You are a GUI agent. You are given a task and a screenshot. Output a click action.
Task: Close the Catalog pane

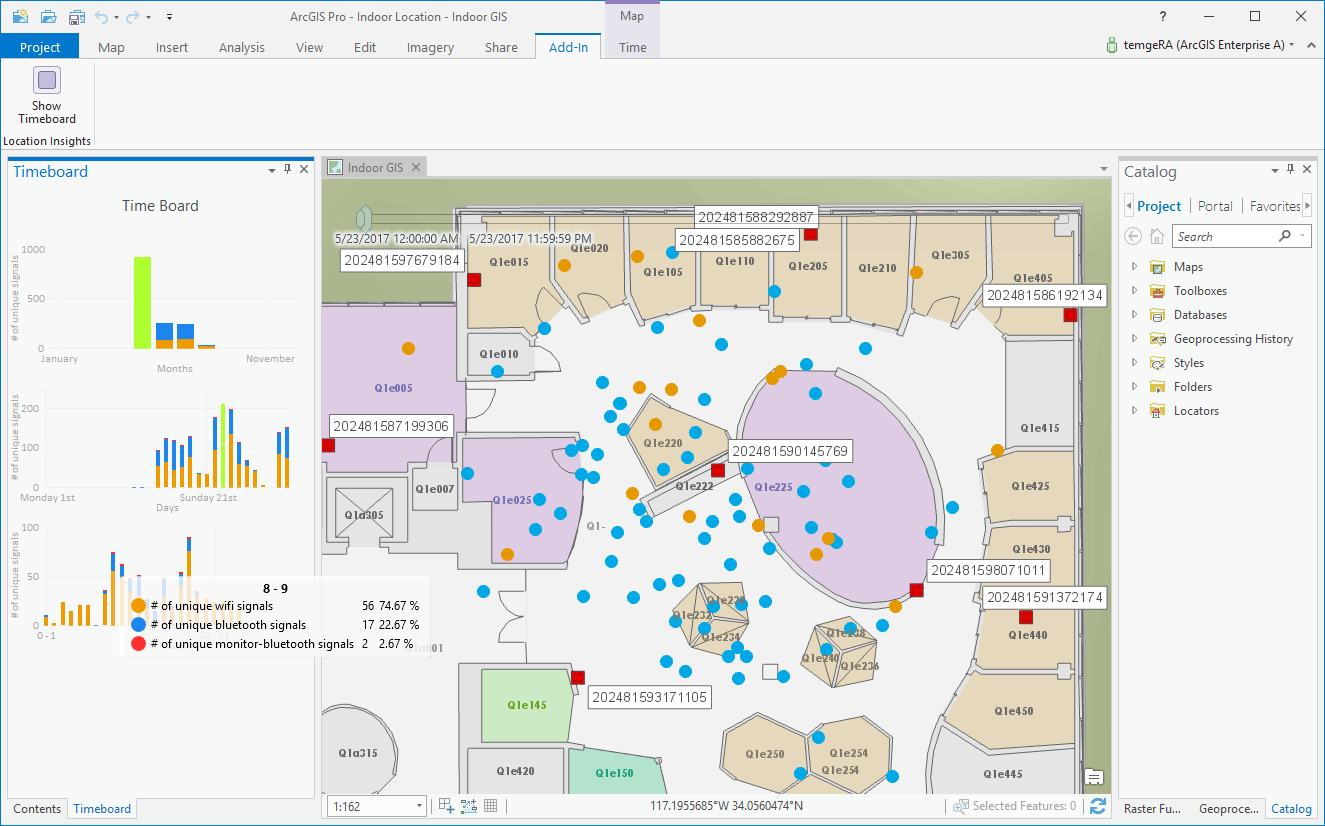pos(1306,170)
